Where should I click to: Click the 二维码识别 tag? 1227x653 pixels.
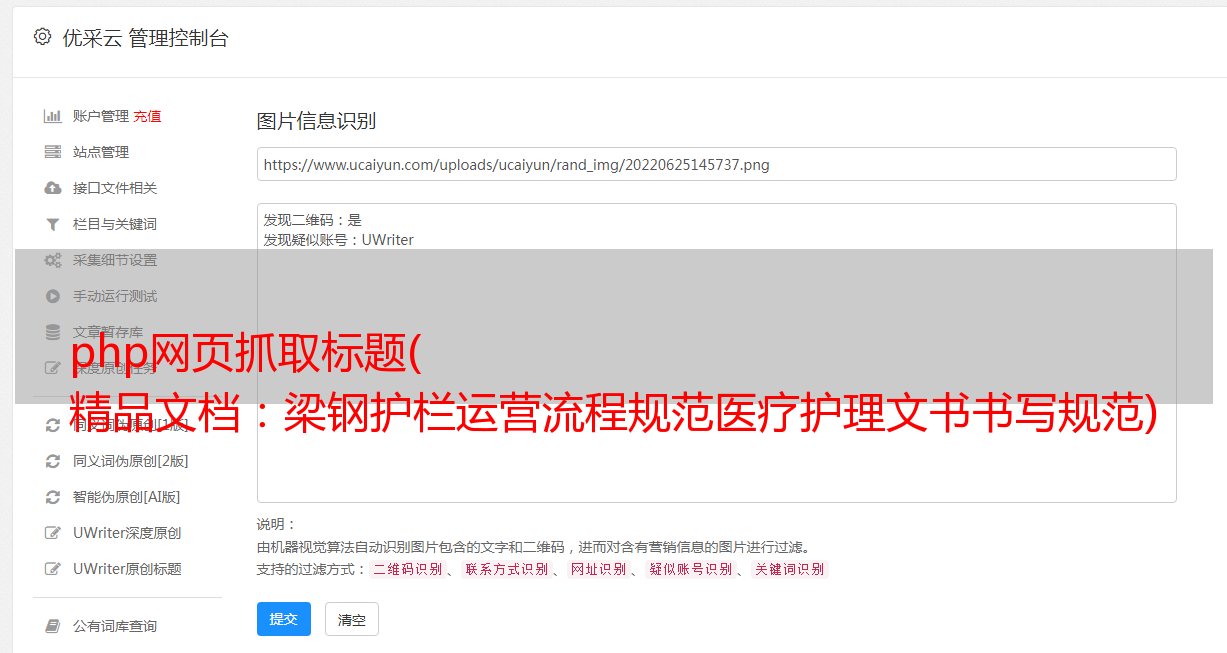407,569
